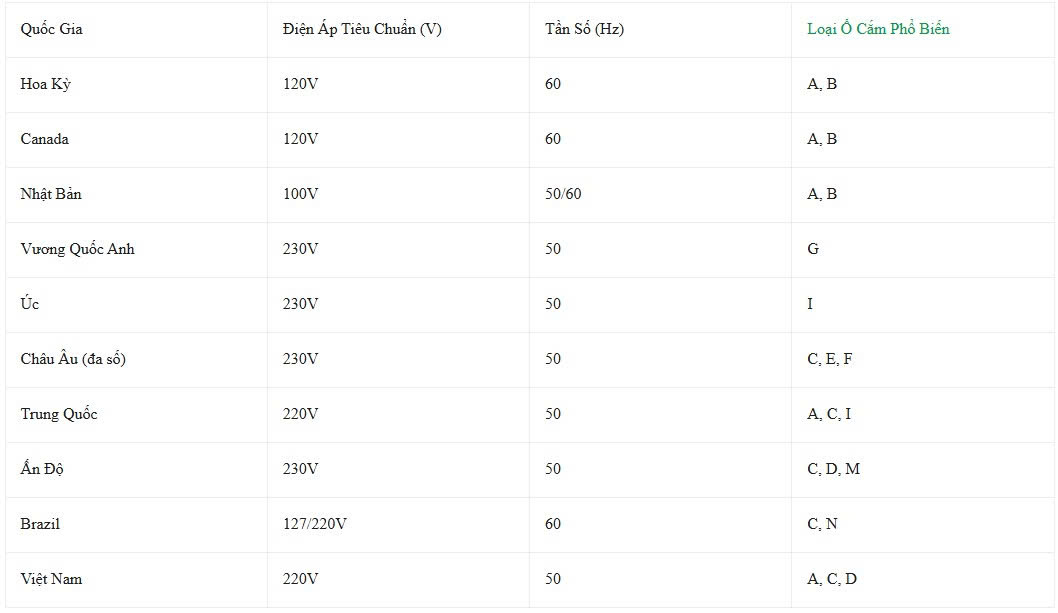Click the '100V' voltage cell
Image resolution: width=1058 pixels, height=613 pixels.
[x=300, y=194]
